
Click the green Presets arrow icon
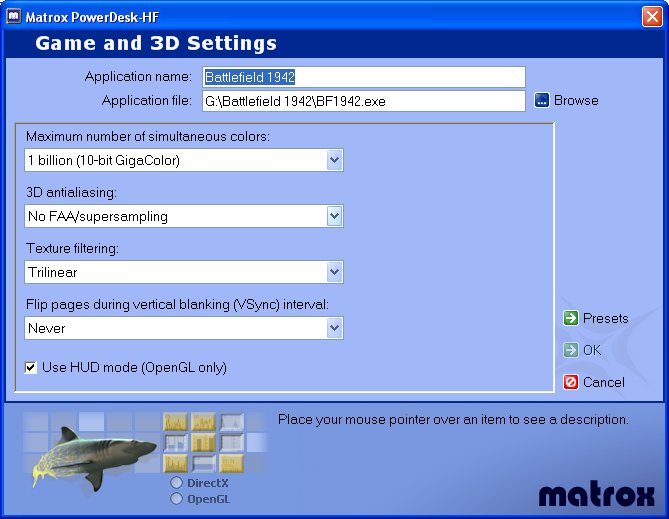pos(570,318)
